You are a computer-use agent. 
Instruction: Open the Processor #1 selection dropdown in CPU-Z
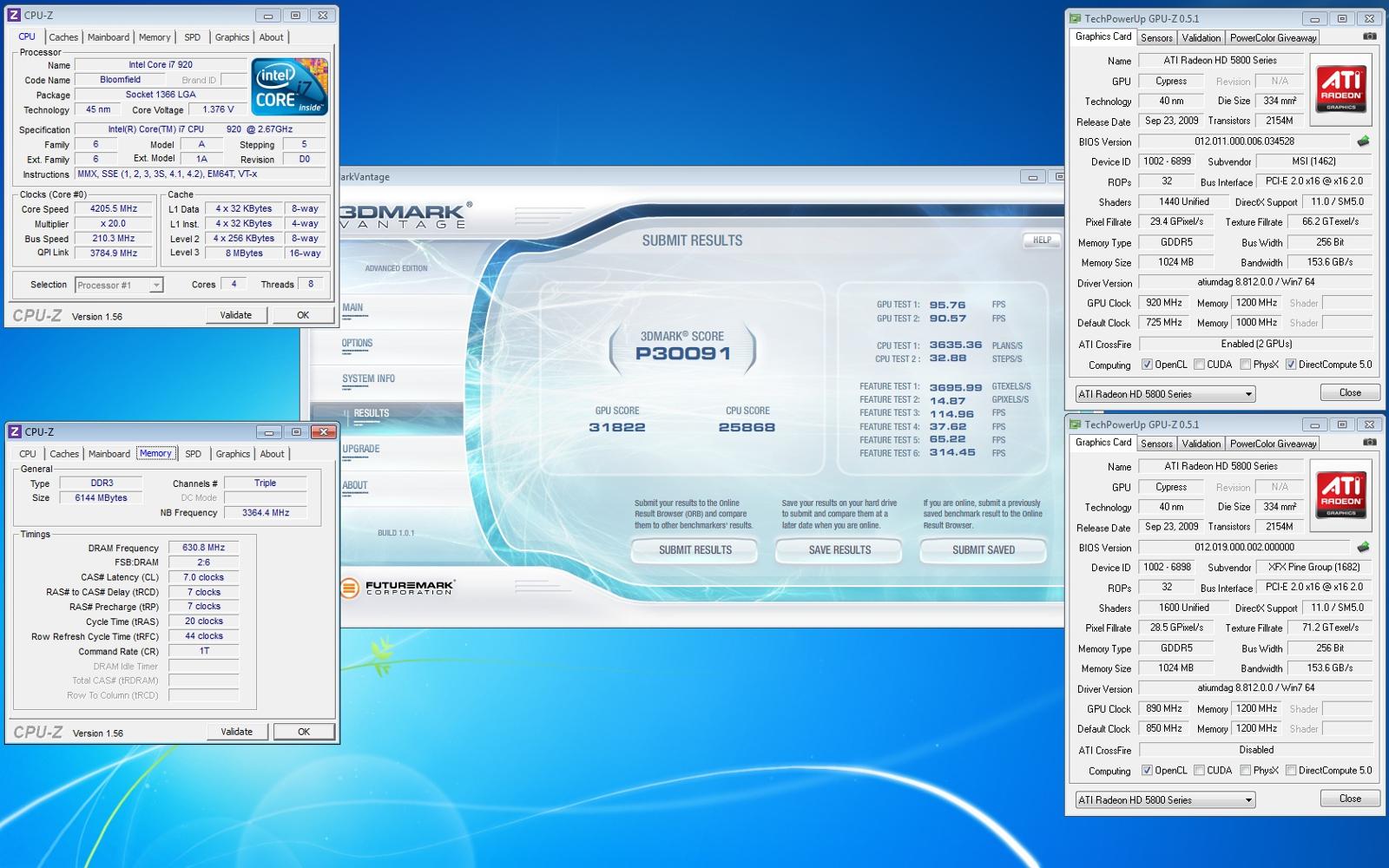coord(119,285)
